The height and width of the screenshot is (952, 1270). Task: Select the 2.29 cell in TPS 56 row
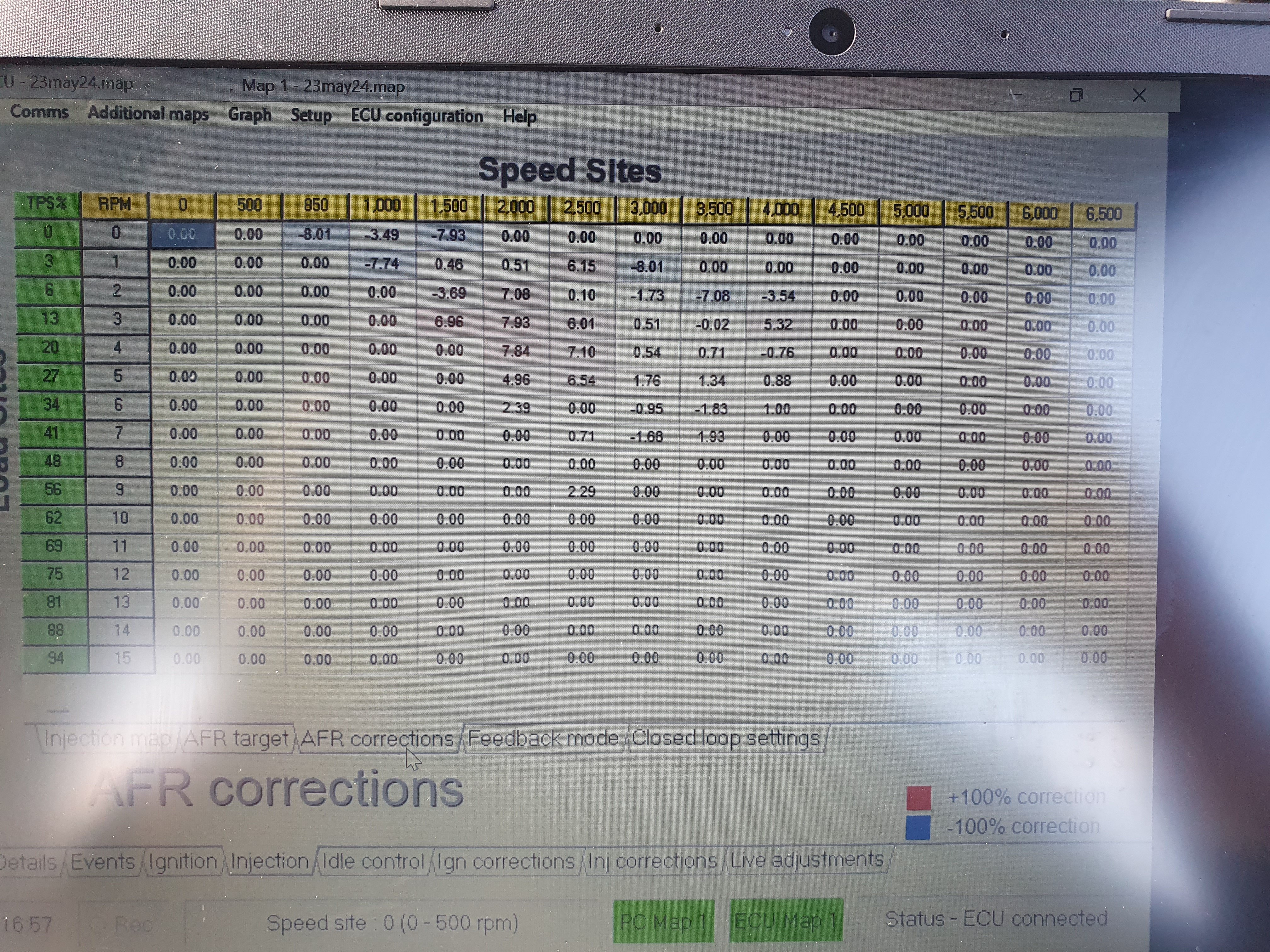[581, 492]
